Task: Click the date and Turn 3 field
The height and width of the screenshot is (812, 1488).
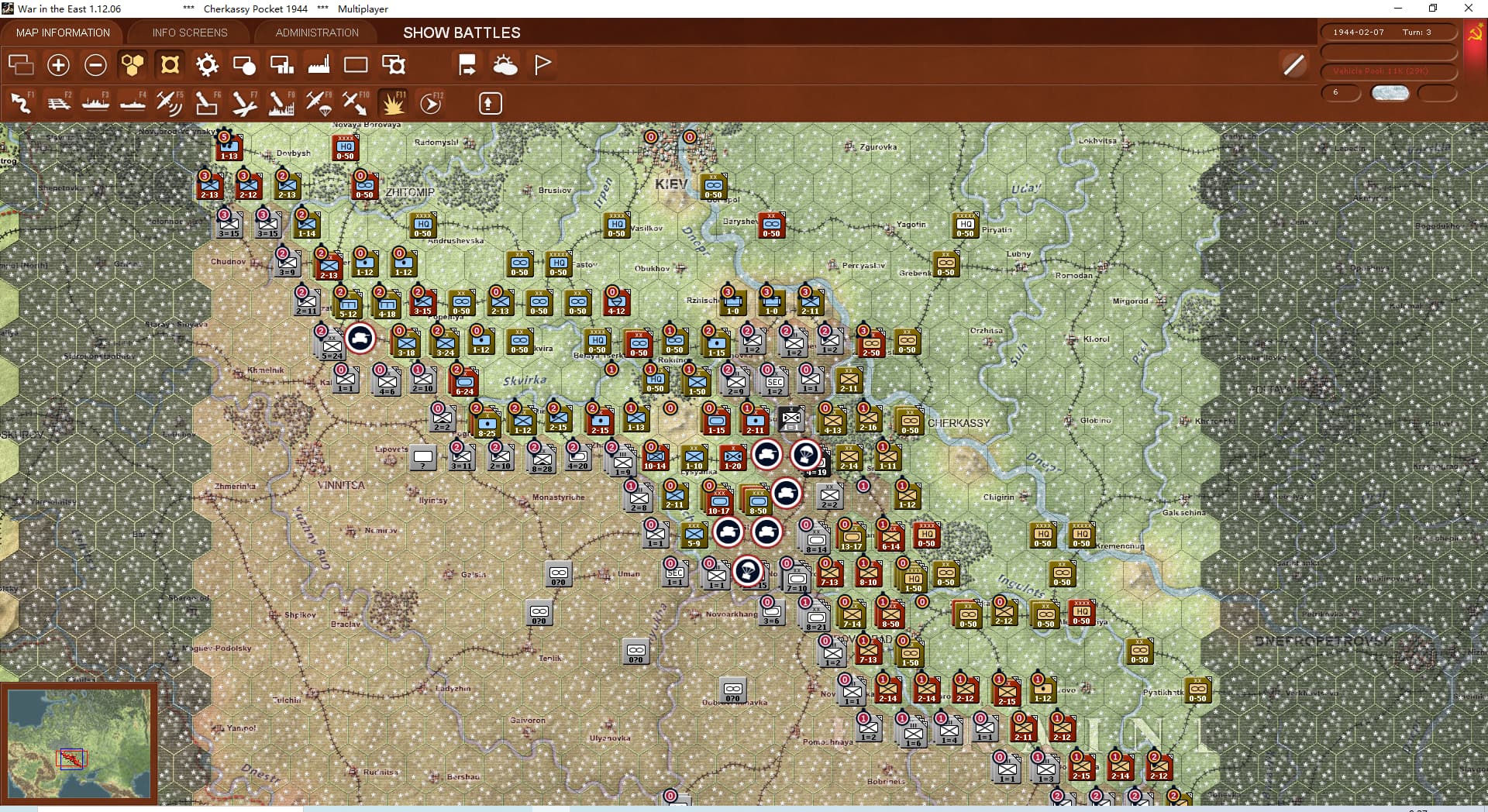Action: click(x=1388, y=33)
